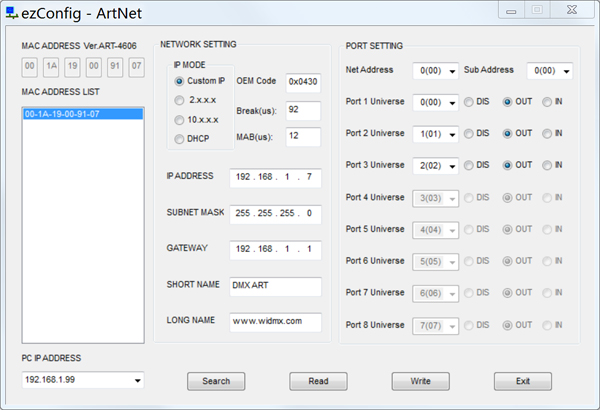
Task: Click the SHORT NAME field DMX ART
Action: (276, 286)
